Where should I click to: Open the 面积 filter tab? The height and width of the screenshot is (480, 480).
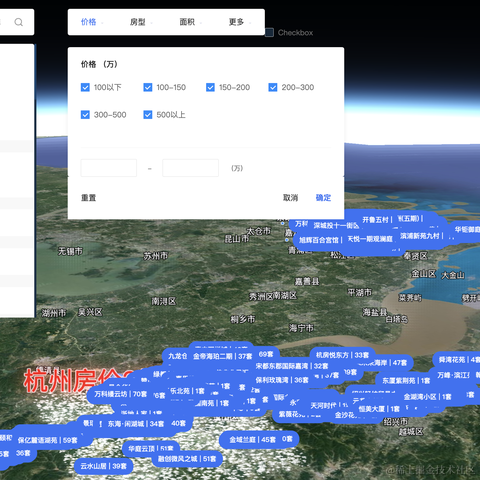click(187, 22)
